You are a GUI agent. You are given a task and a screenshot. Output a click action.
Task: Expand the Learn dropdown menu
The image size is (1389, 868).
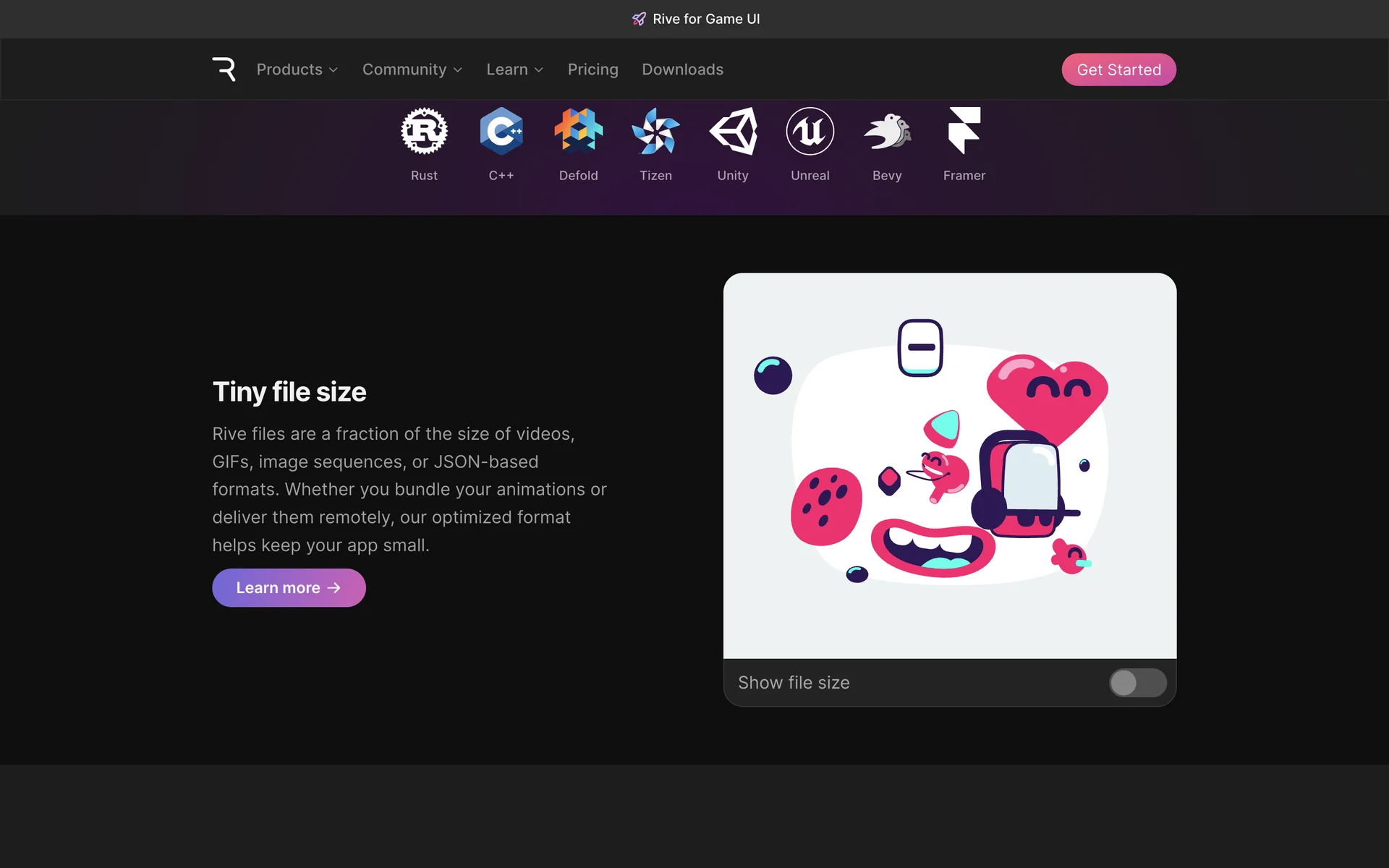click(x=514, y=69)
